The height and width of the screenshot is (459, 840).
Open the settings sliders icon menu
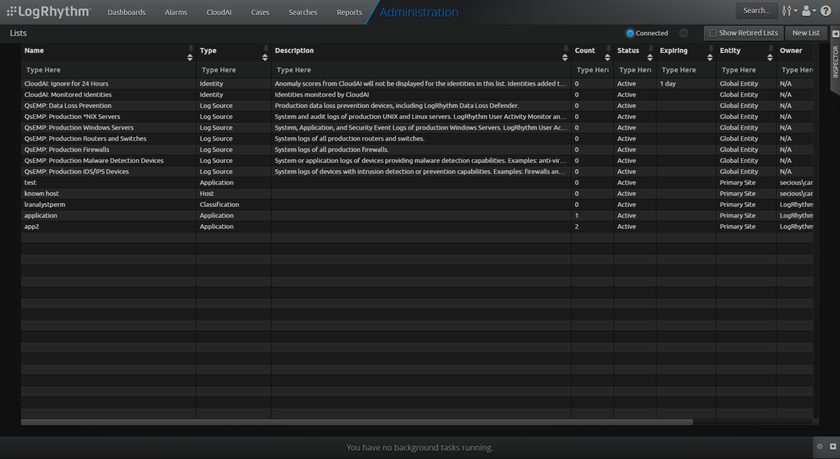(x=788, y=11)
